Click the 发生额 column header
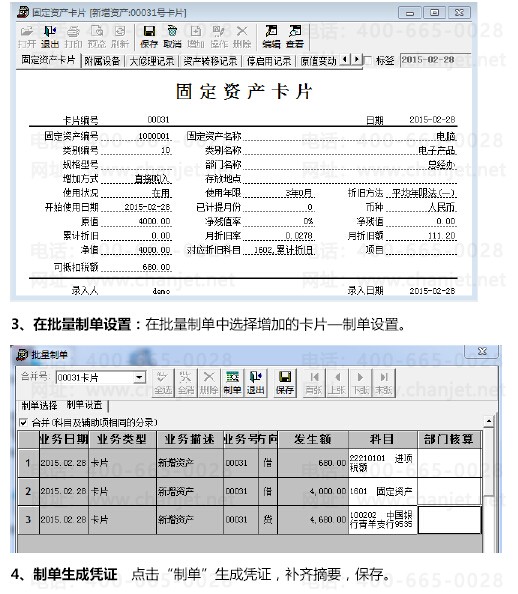 click(313, 439)
